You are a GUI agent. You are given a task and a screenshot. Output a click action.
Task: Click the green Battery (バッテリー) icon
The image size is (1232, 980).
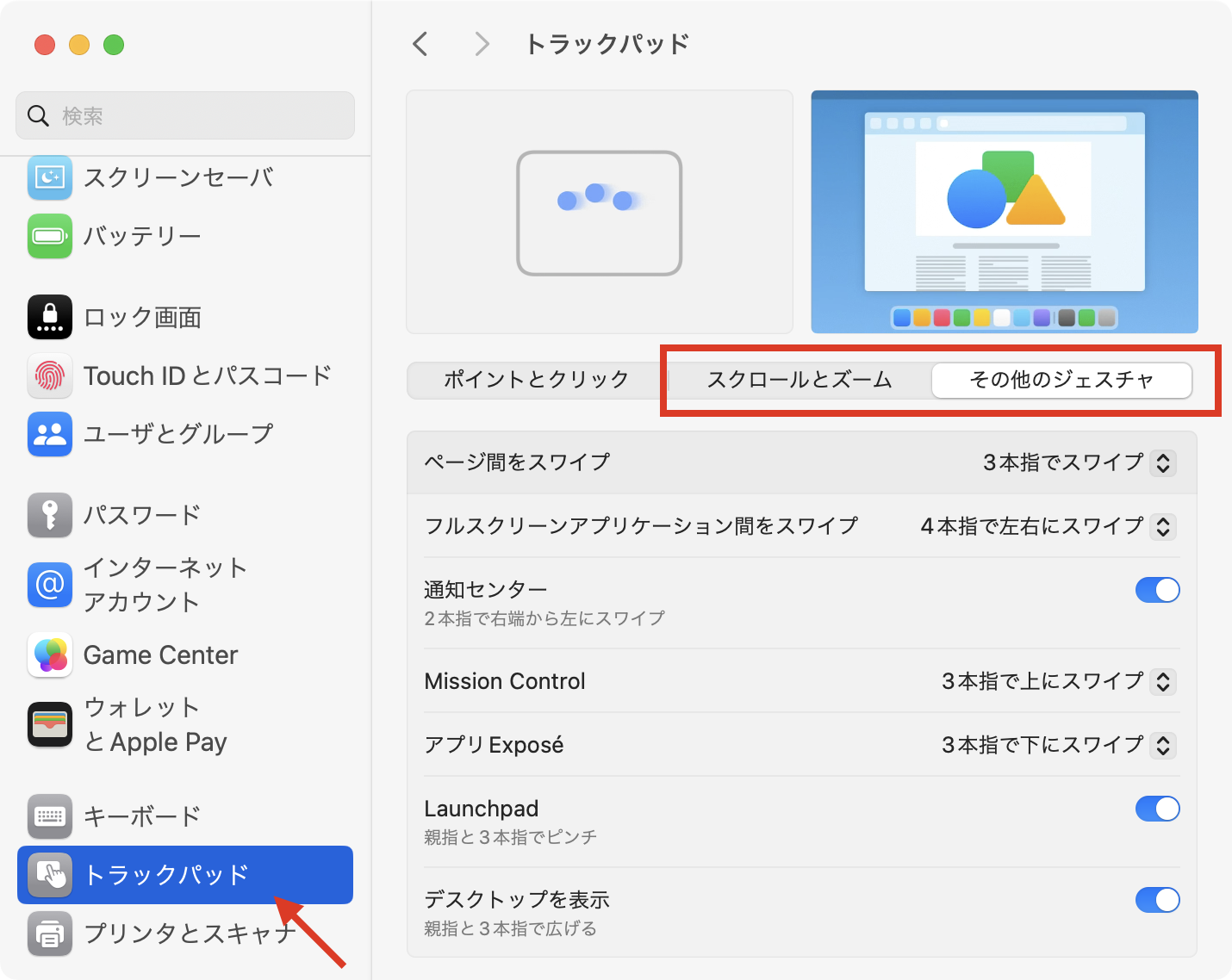(x=50, y=236)
